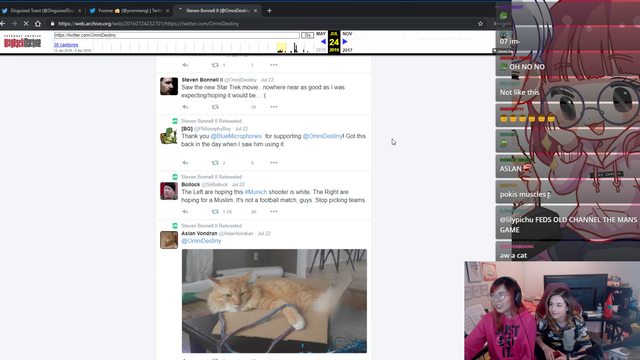Reply to the PhilosophyBoy tweet

point(185,163)
